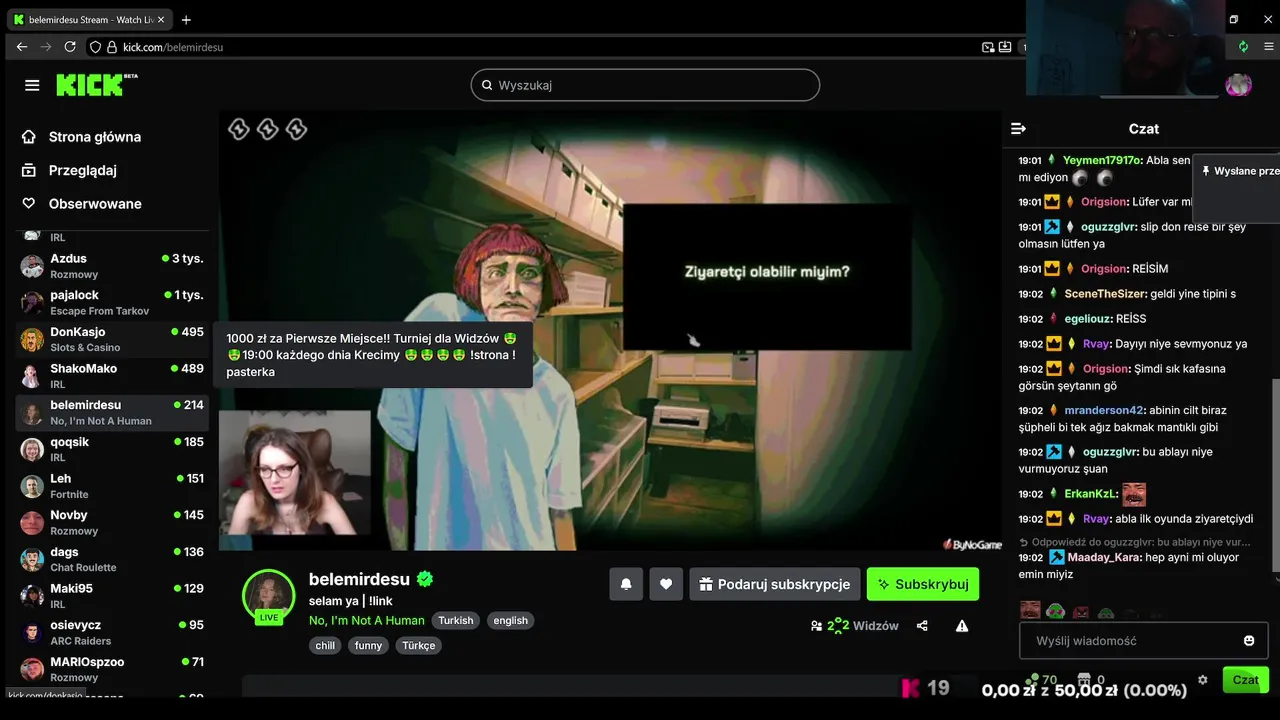The height and width of the screenshot is (720, 1280).
Task: Click the browser back arrow
Action: (x=22, y=47)
